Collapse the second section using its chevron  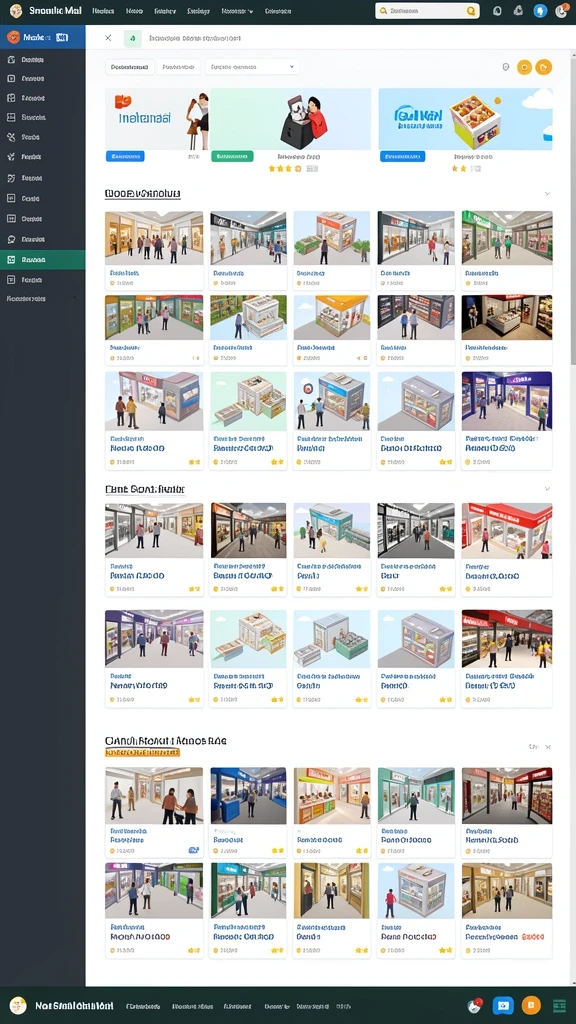coord(547,488)
